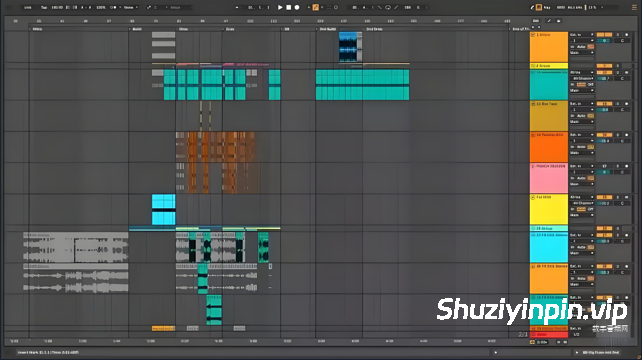Open the hamburger menu at top right
The image size is (642, 360).
point(634,7)
